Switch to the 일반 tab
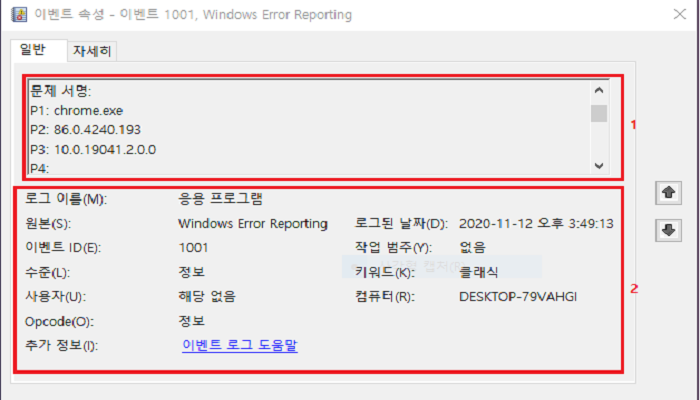 tap(34, 50)
